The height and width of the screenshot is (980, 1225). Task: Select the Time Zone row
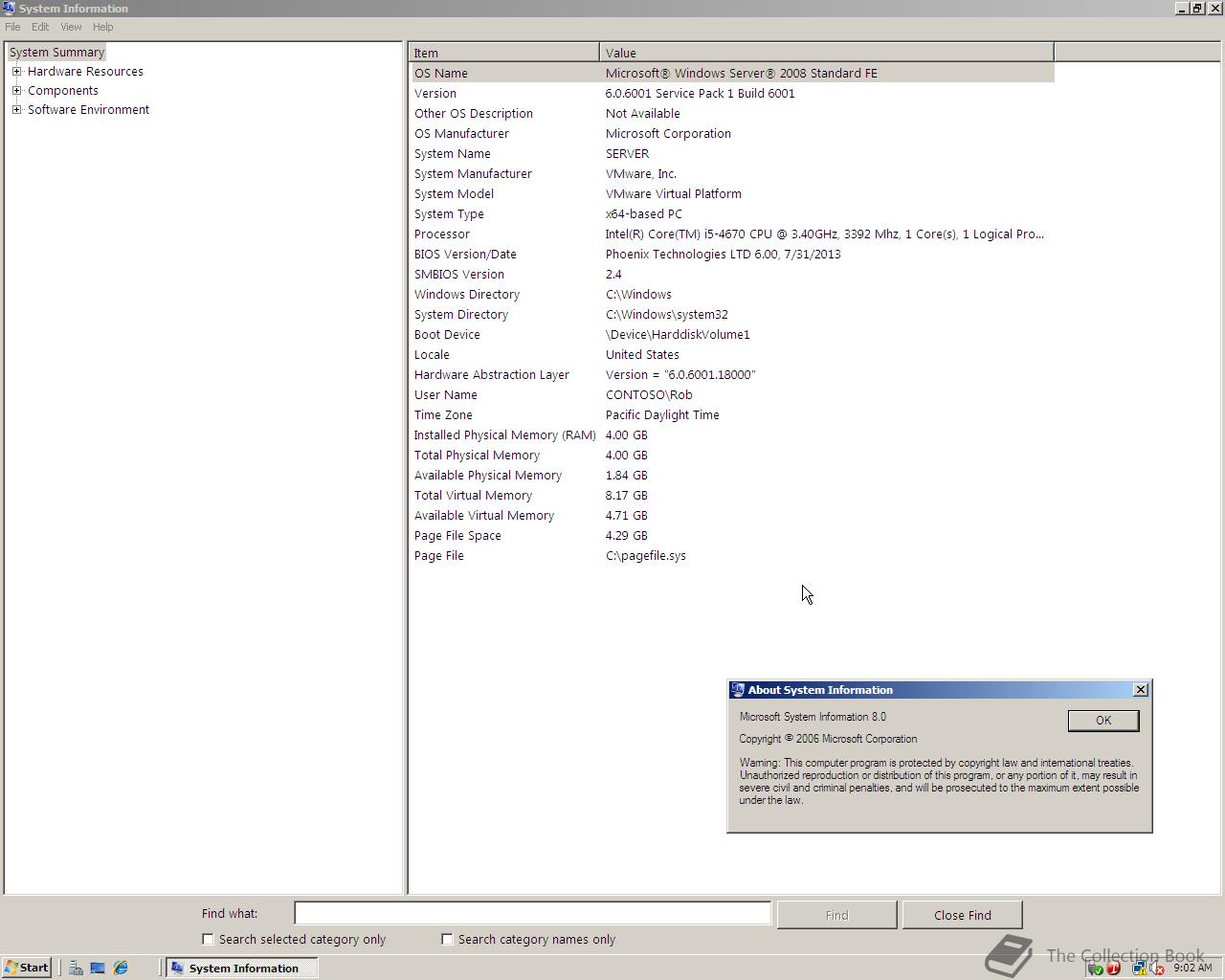pyautogui.click(x=732, y=414)
